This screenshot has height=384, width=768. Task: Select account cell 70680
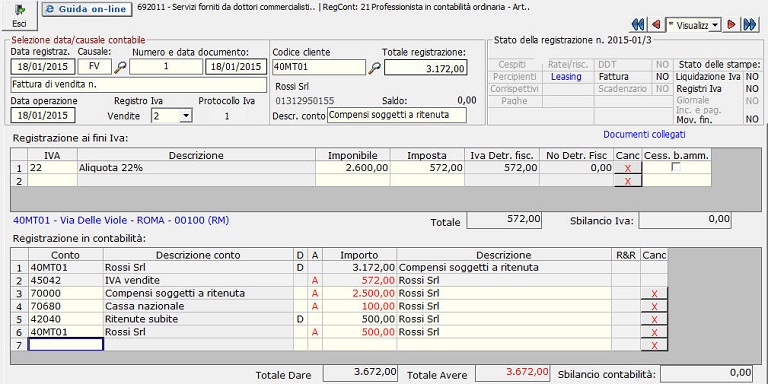coord(66,306)
